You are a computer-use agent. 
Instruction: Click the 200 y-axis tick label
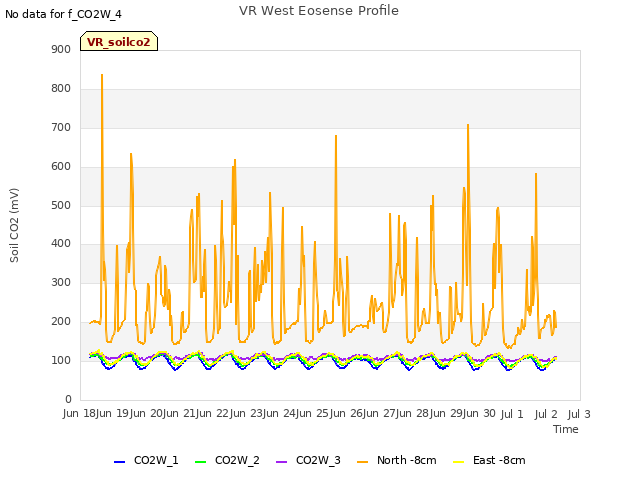61,322
